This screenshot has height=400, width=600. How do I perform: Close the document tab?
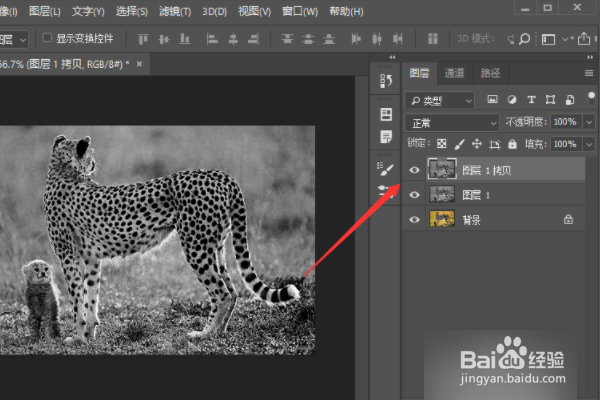pos(139,64)
